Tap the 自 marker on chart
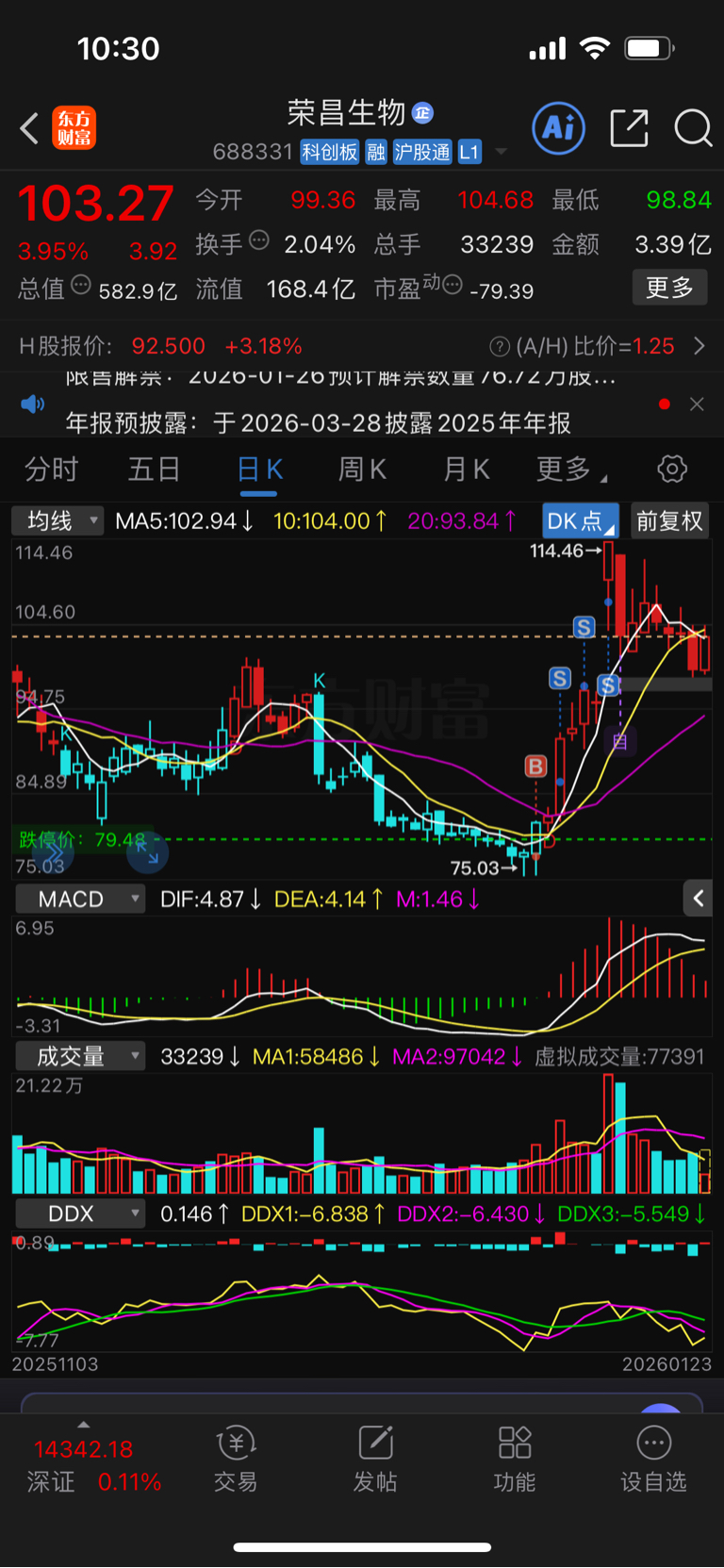724x1568 pixels. 619,742
